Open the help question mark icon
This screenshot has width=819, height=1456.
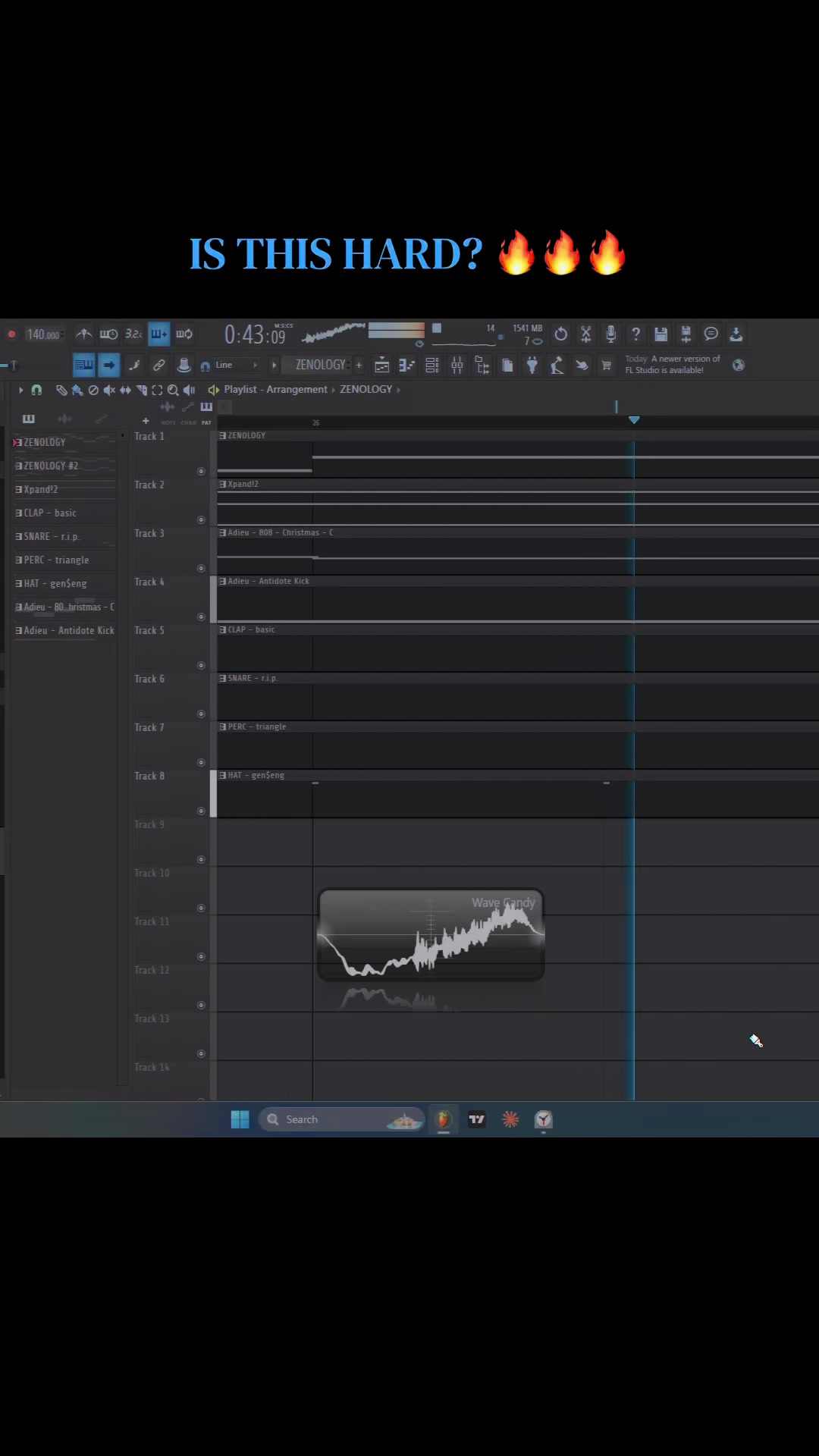[636, 334]
